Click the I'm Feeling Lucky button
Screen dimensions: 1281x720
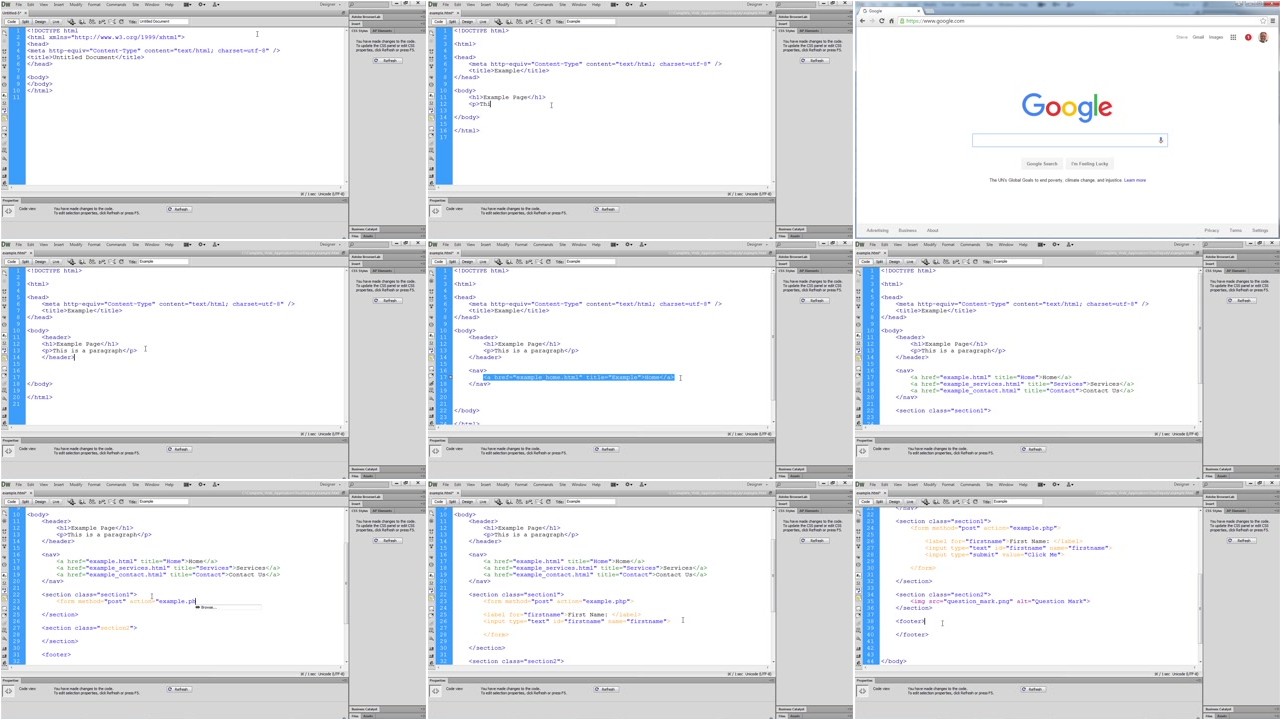click(x=1089, y=163)
